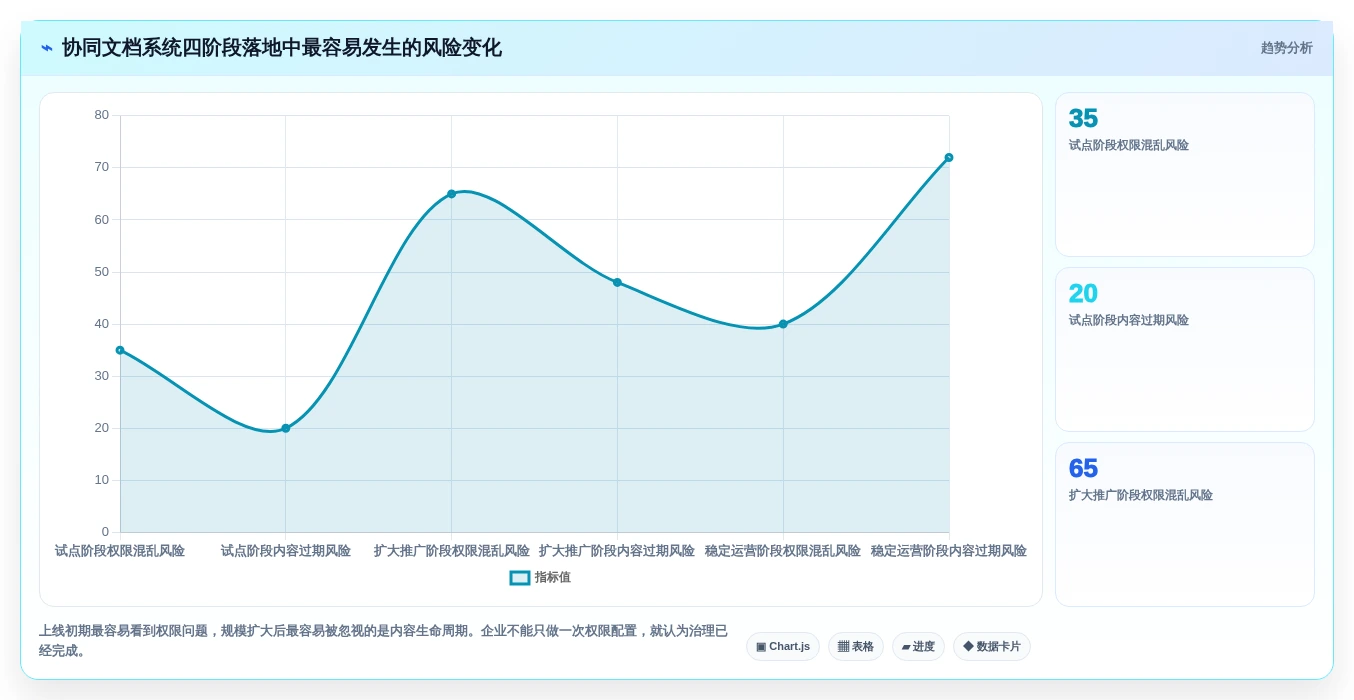Click card caption 试点阶段内容过期风险
1354x700 pixels.
point(1129,320)
